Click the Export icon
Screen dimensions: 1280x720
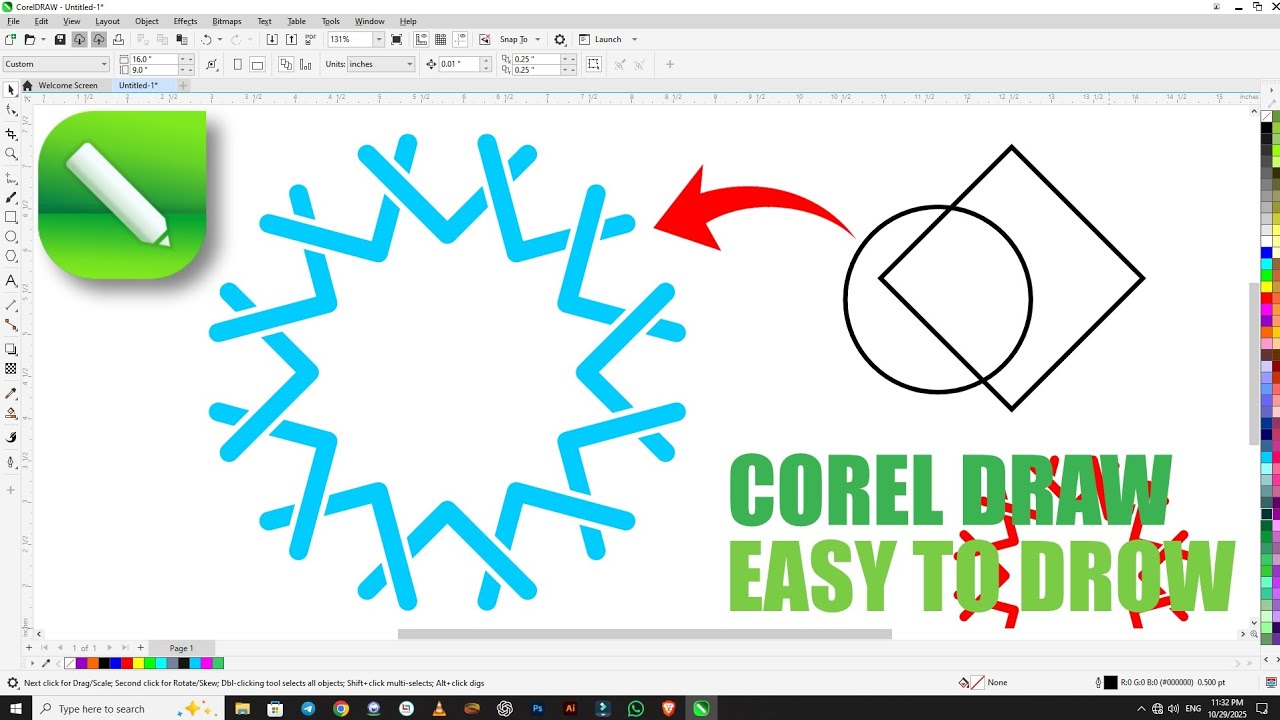pyautogui.click(x=291, y=40)
